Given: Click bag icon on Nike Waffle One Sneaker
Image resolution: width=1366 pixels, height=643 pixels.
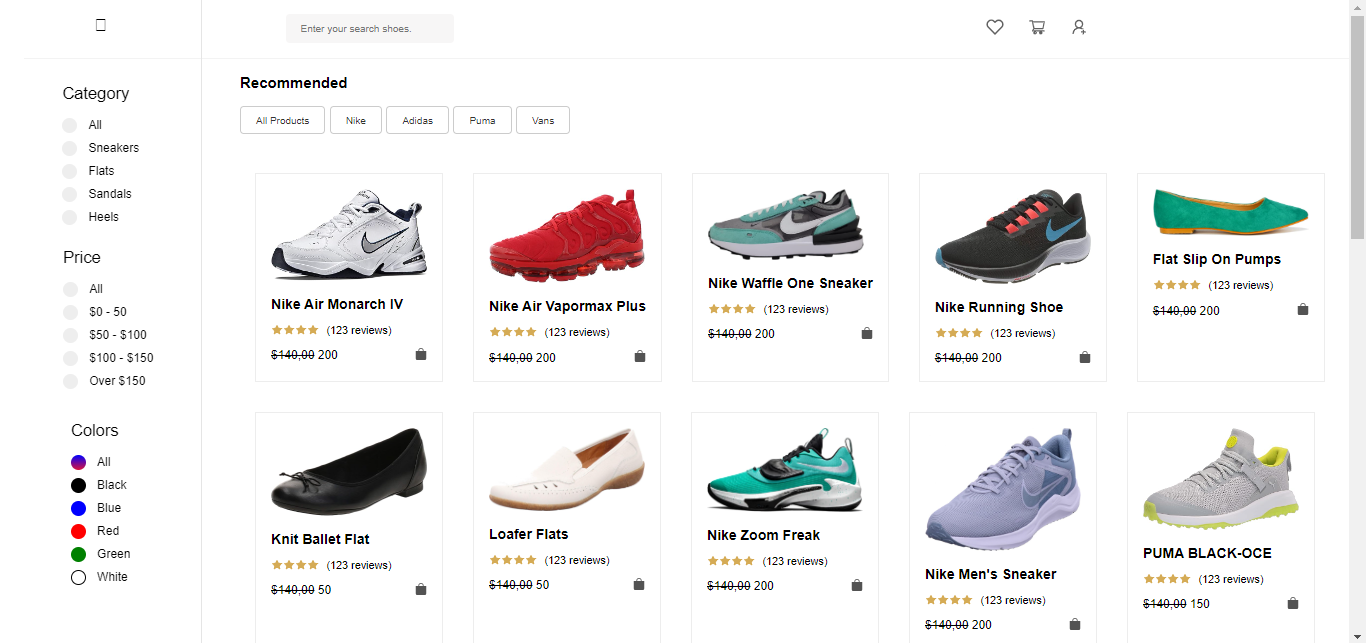Looking at the screenshot, I should (x=867, y=334).
